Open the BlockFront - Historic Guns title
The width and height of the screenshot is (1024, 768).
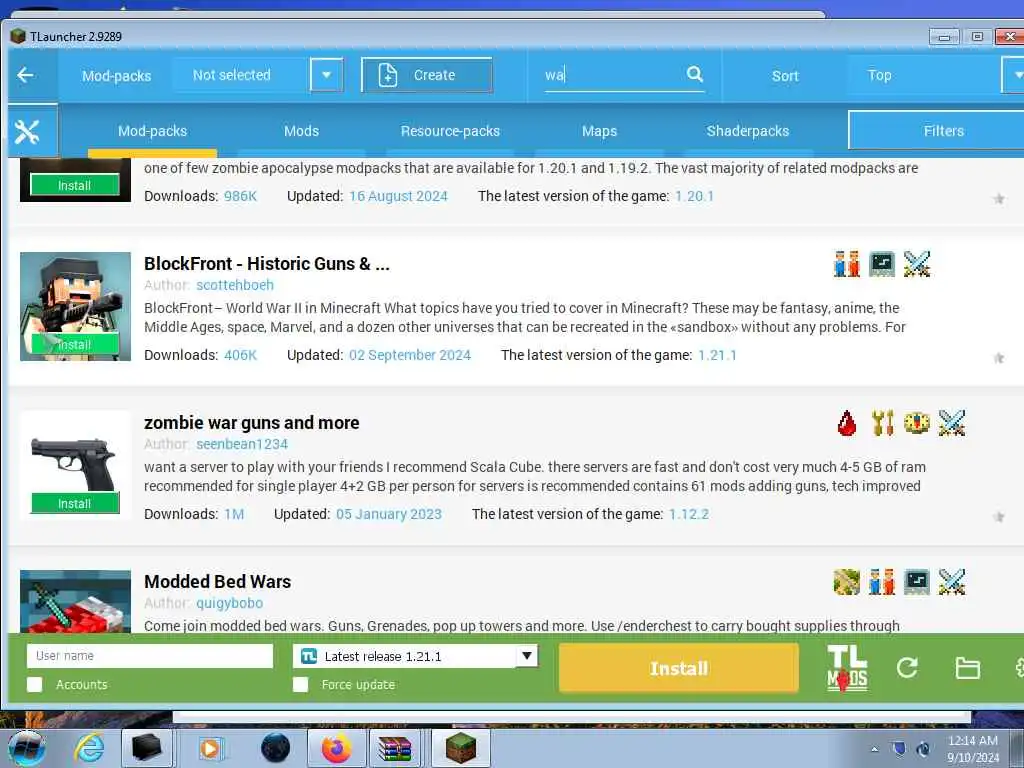[x=266, y=264]
